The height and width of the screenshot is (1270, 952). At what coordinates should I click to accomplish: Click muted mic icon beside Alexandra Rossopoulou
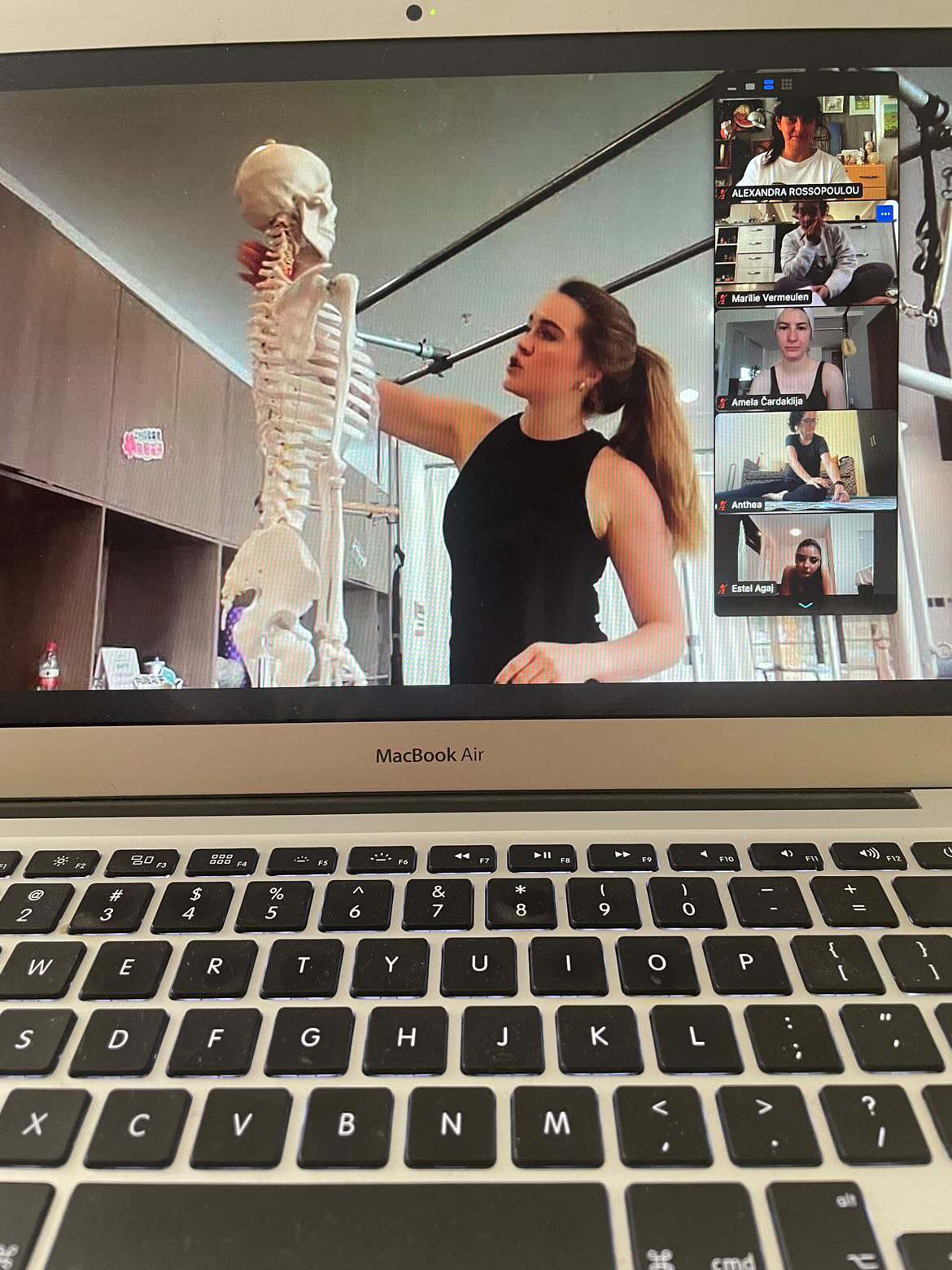point(723,194)
